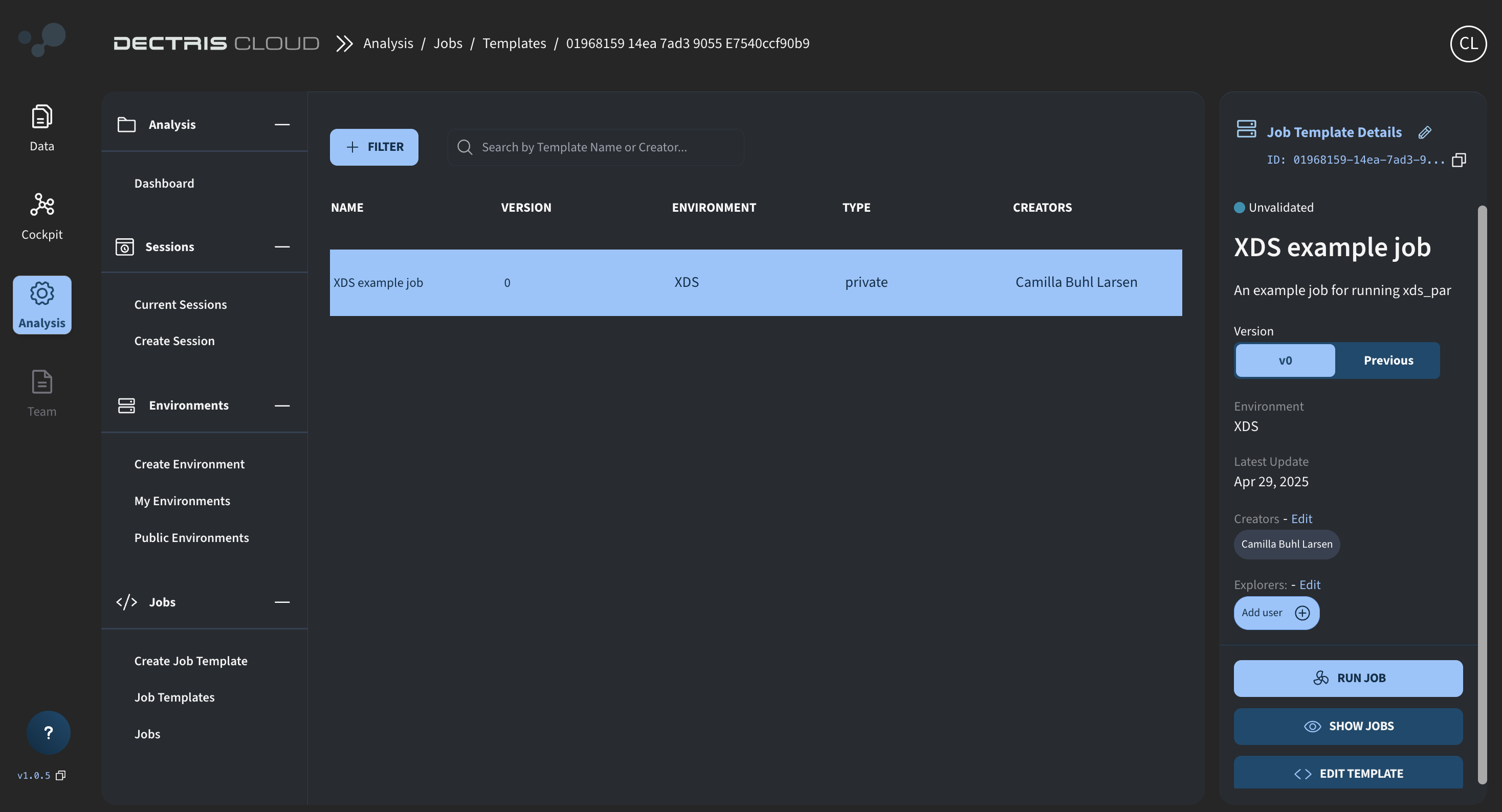Open Dashboard in navigation
Screen dimensions: 1502x812
[164, 184]
